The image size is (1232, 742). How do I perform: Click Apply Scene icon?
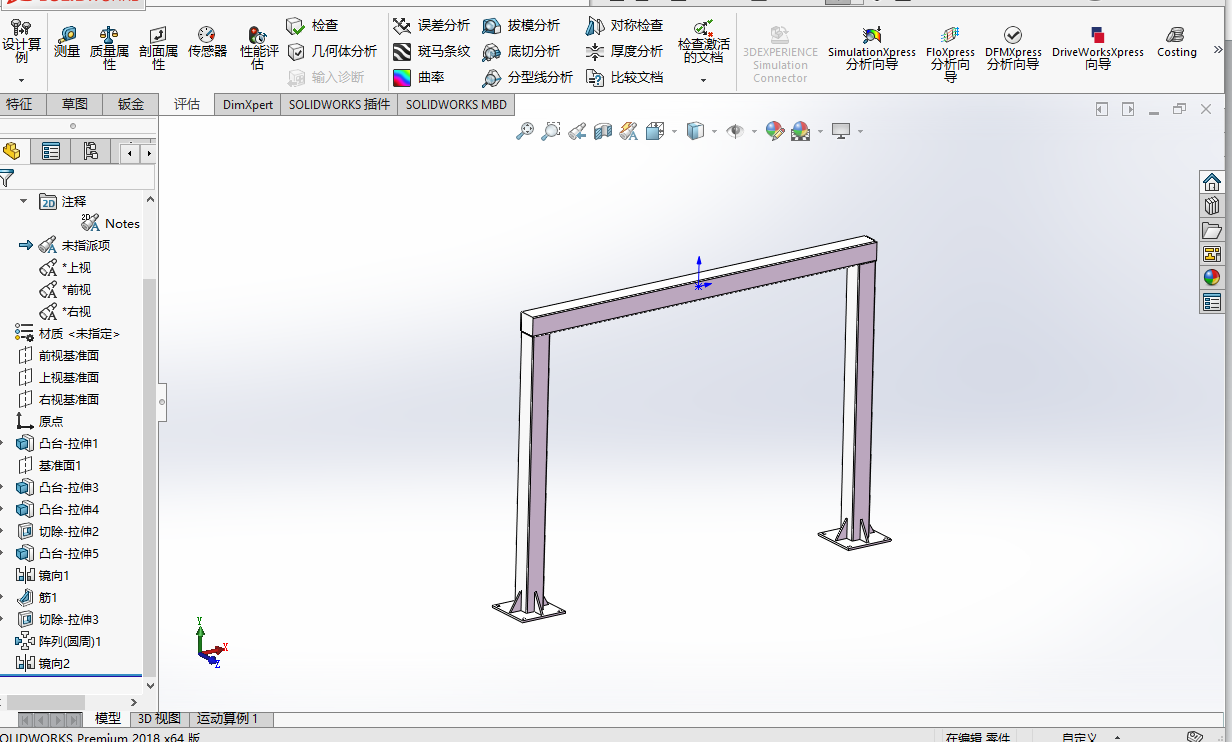(x=800, y=131)
